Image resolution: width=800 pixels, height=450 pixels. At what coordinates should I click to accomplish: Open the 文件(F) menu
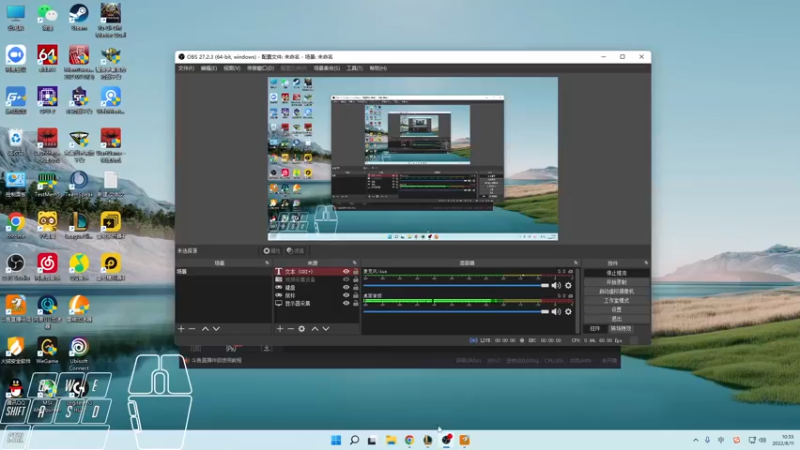[186, 68]
